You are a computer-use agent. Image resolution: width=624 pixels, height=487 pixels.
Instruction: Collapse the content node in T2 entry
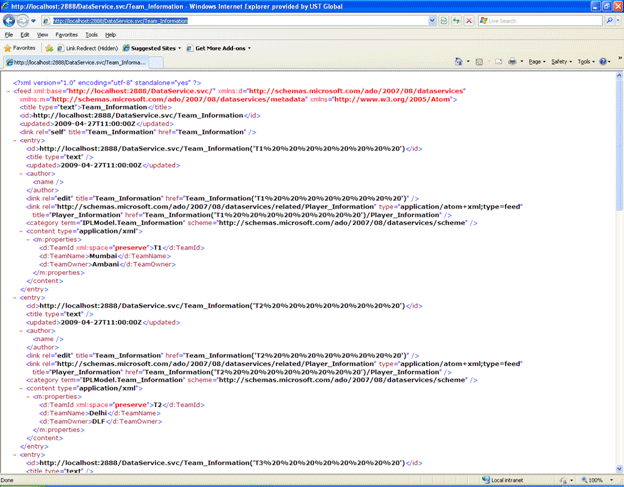click(21, 388)
